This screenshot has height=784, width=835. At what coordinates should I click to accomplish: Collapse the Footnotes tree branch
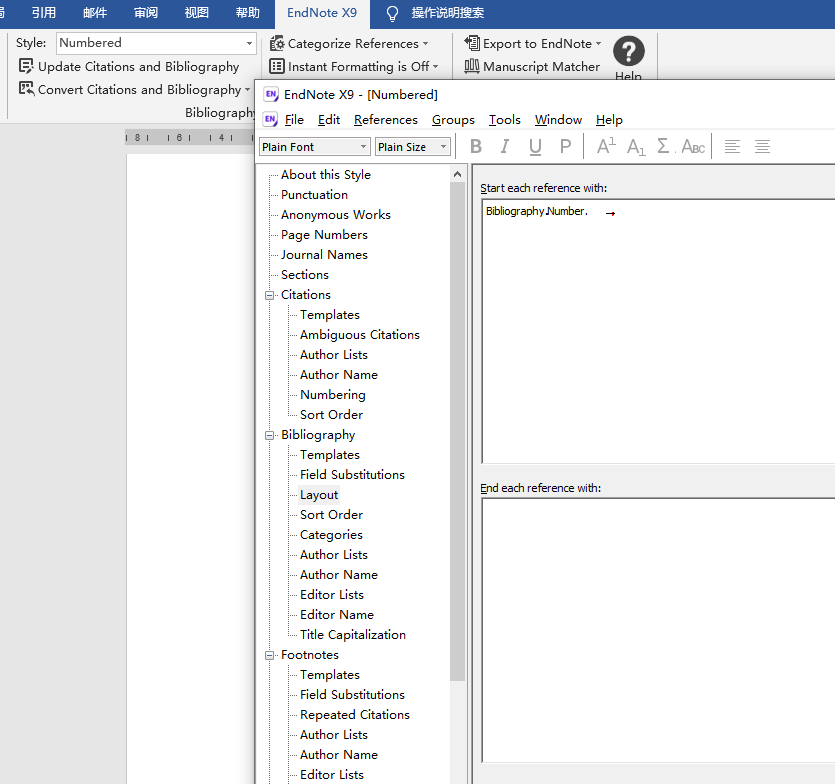click(268, 654)
